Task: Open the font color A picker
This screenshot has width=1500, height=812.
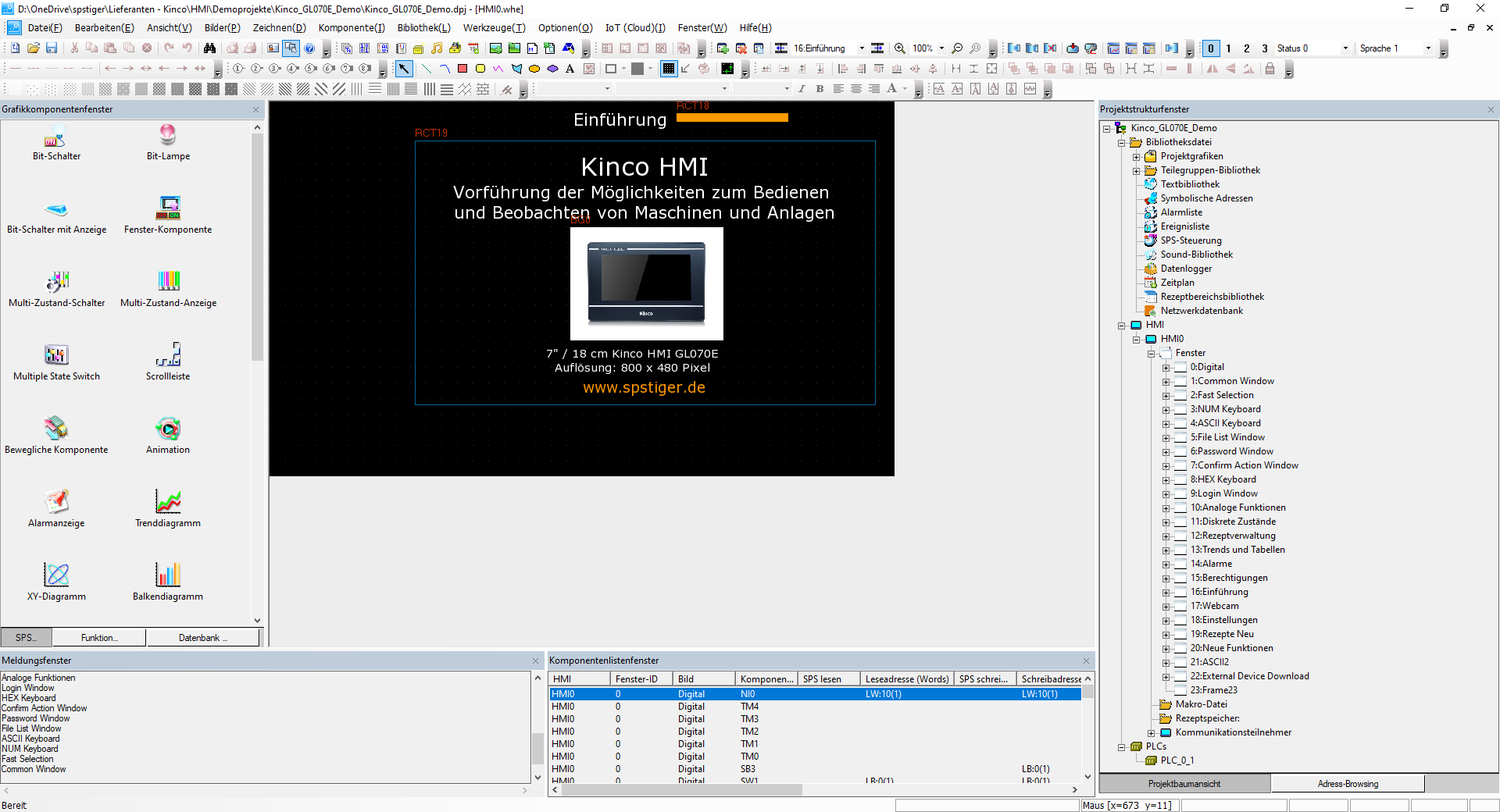Action: click(891, 89)
